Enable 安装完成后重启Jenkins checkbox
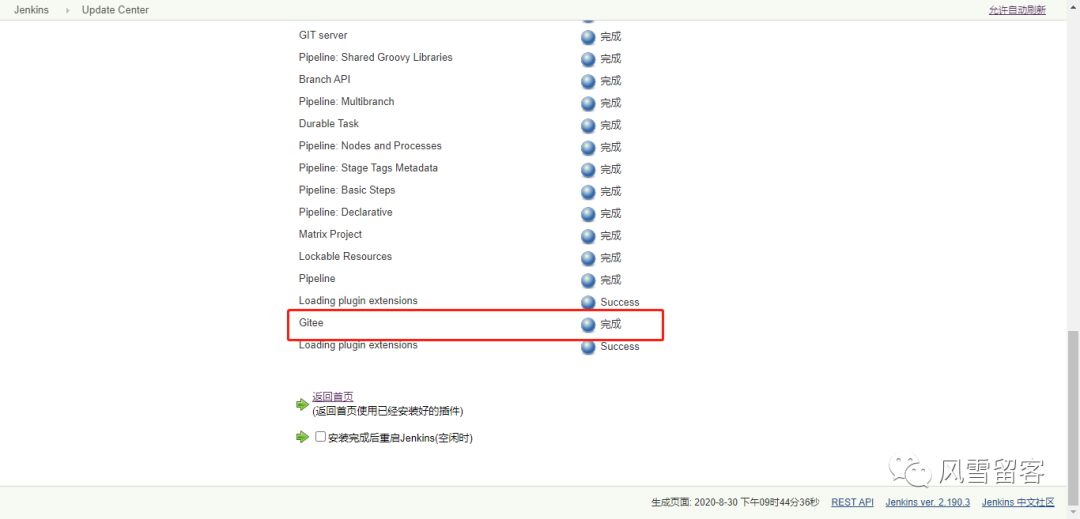This screenshot has height=519, width=1080. [320, 436]
